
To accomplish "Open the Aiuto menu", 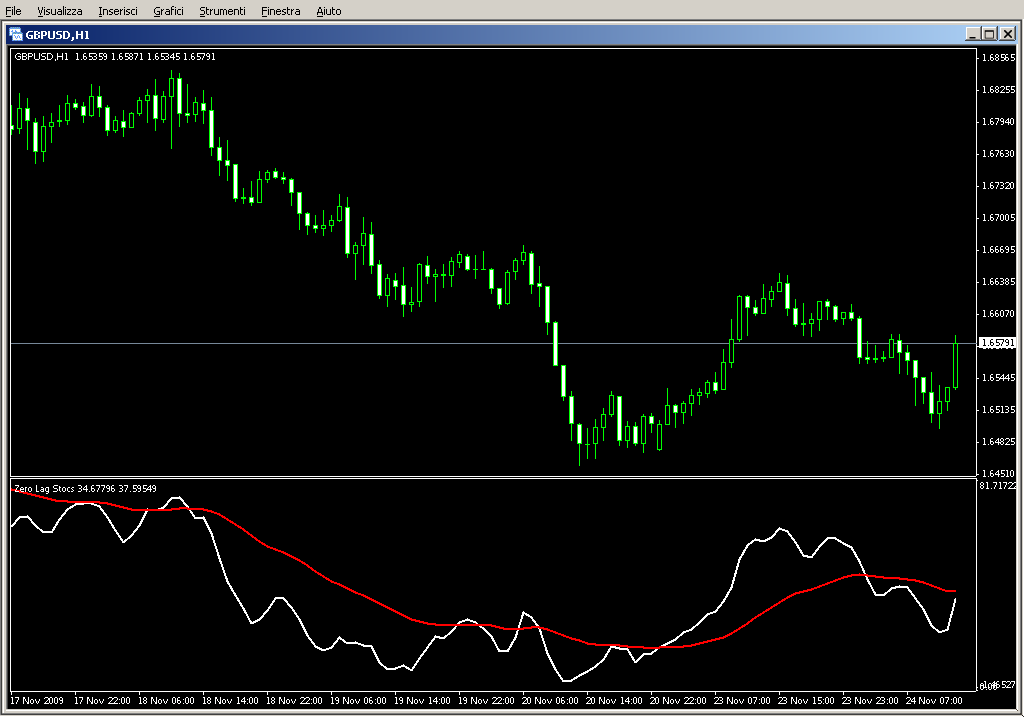I will click(328, 11).
